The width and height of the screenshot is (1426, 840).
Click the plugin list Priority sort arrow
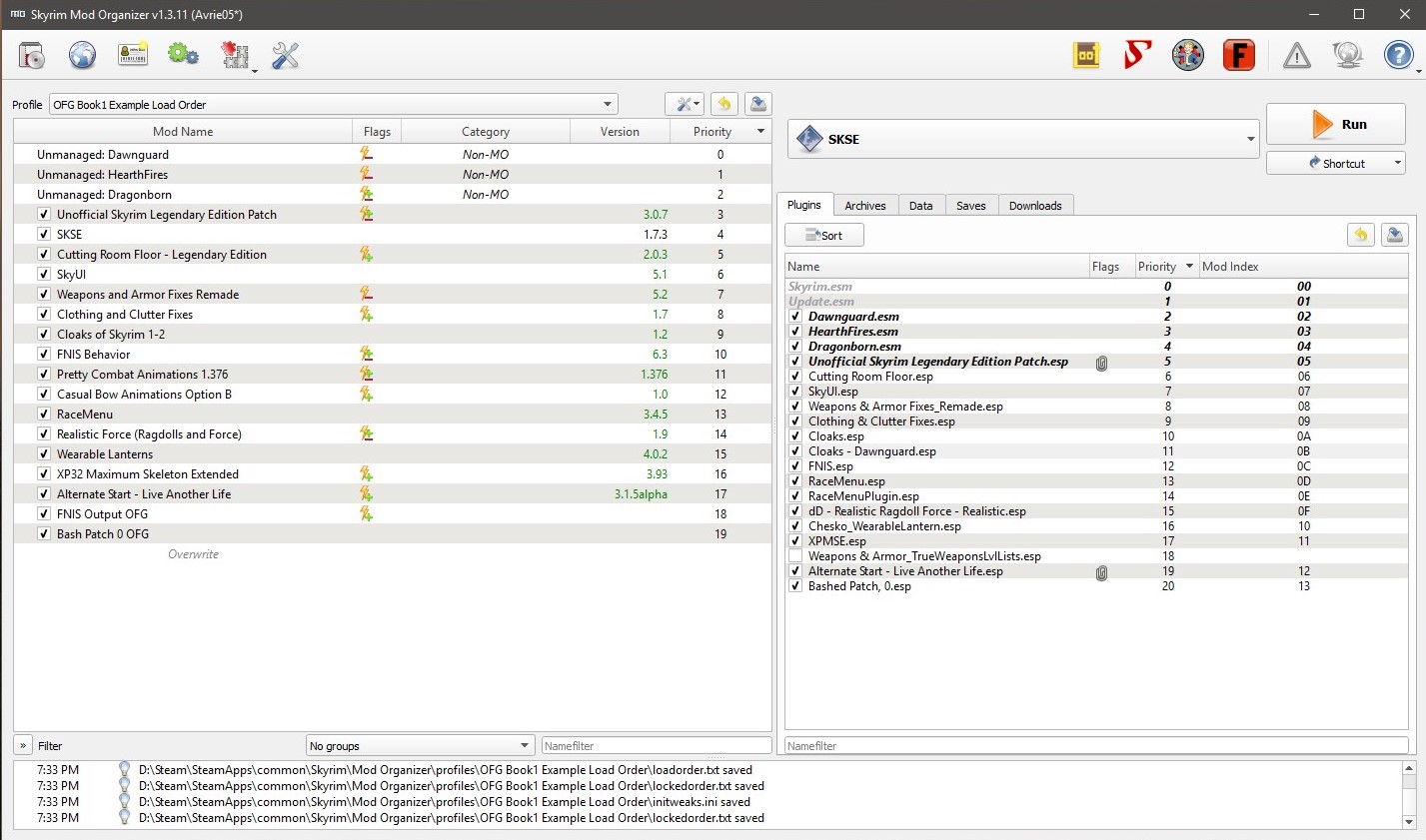click(x=1189, y=267)
